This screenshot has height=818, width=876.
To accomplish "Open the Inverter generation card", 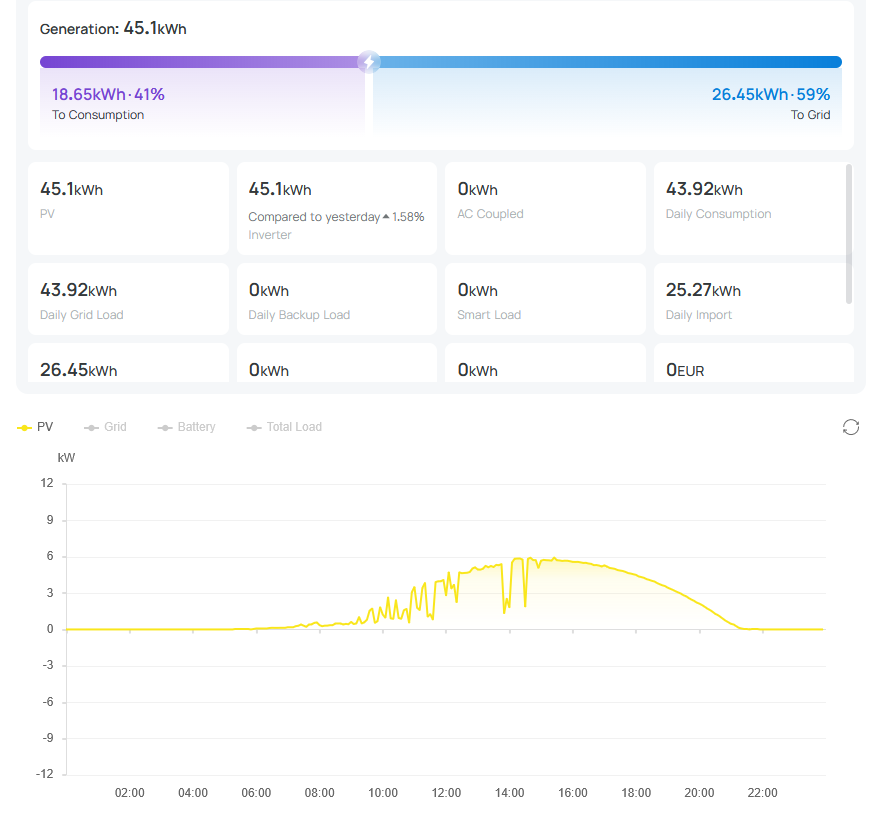I will (x=337, y=208).
